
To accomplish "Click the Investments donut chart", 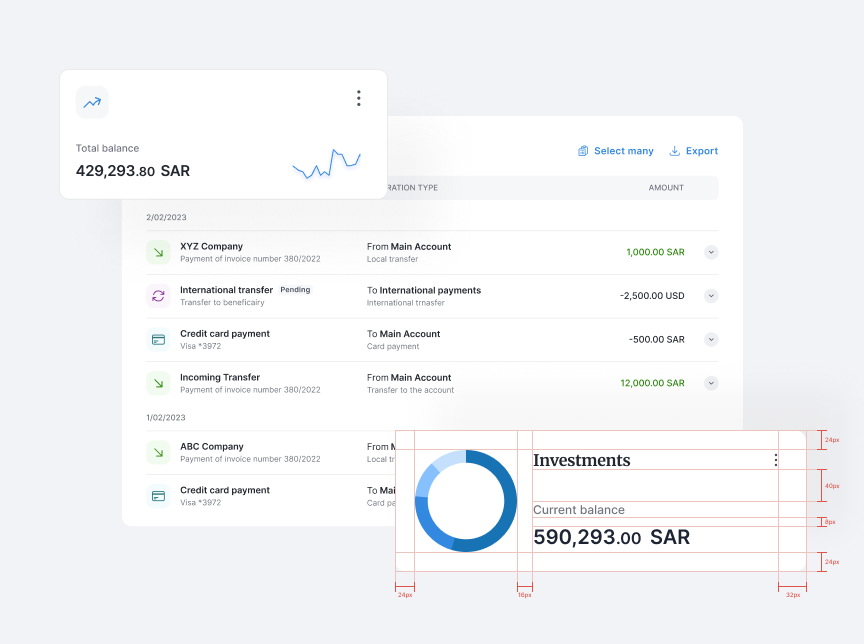I will [x=465, y=501].
